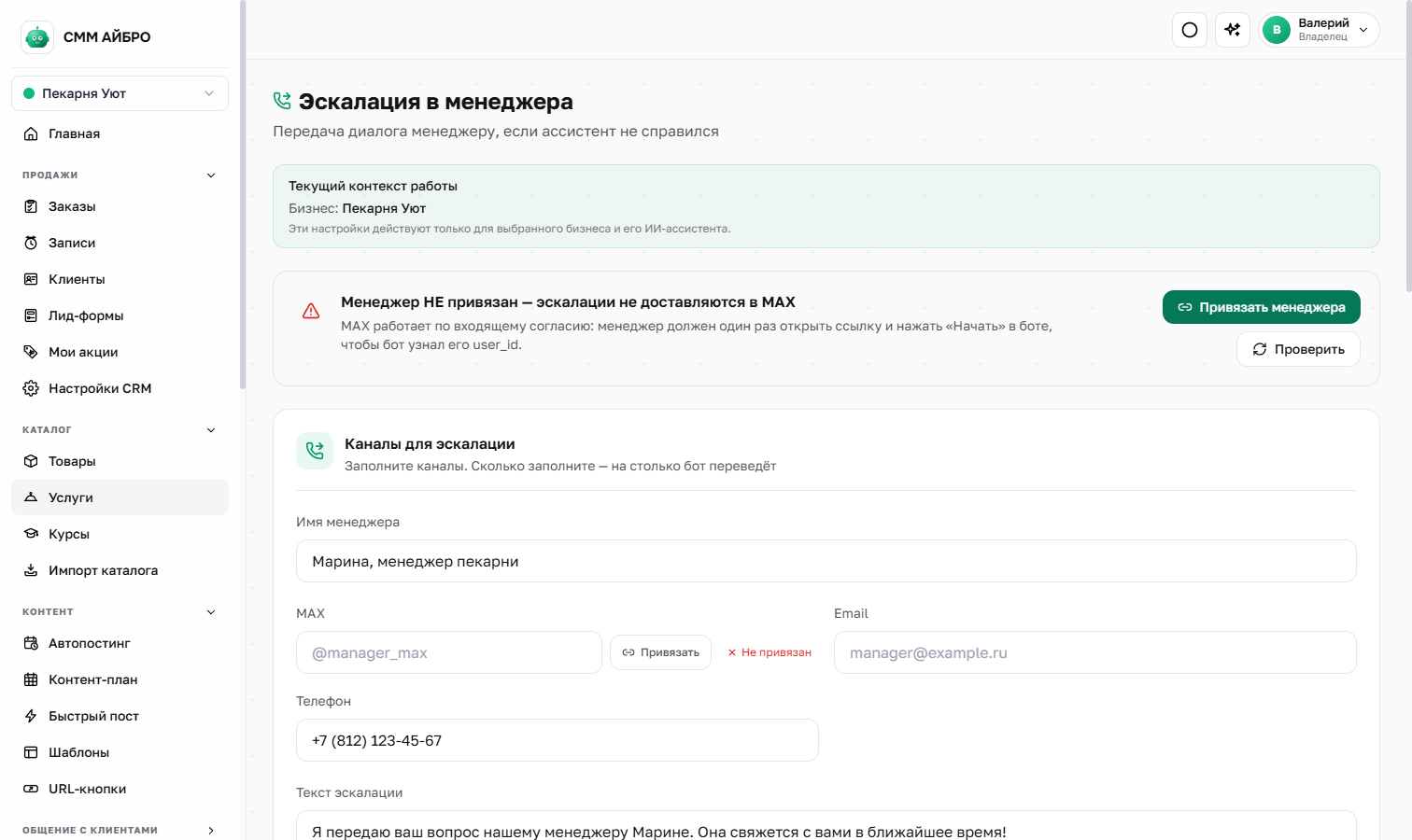Click the Записи clock icon
Viewport: 1412px width, 840px height.
(x=31, y=243)
